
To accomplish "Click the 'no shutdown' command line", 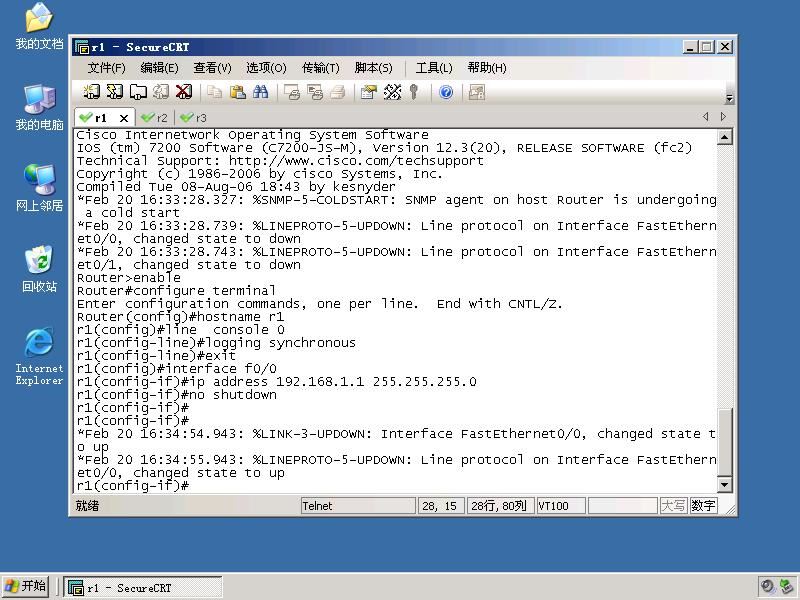I will (177, 394).
